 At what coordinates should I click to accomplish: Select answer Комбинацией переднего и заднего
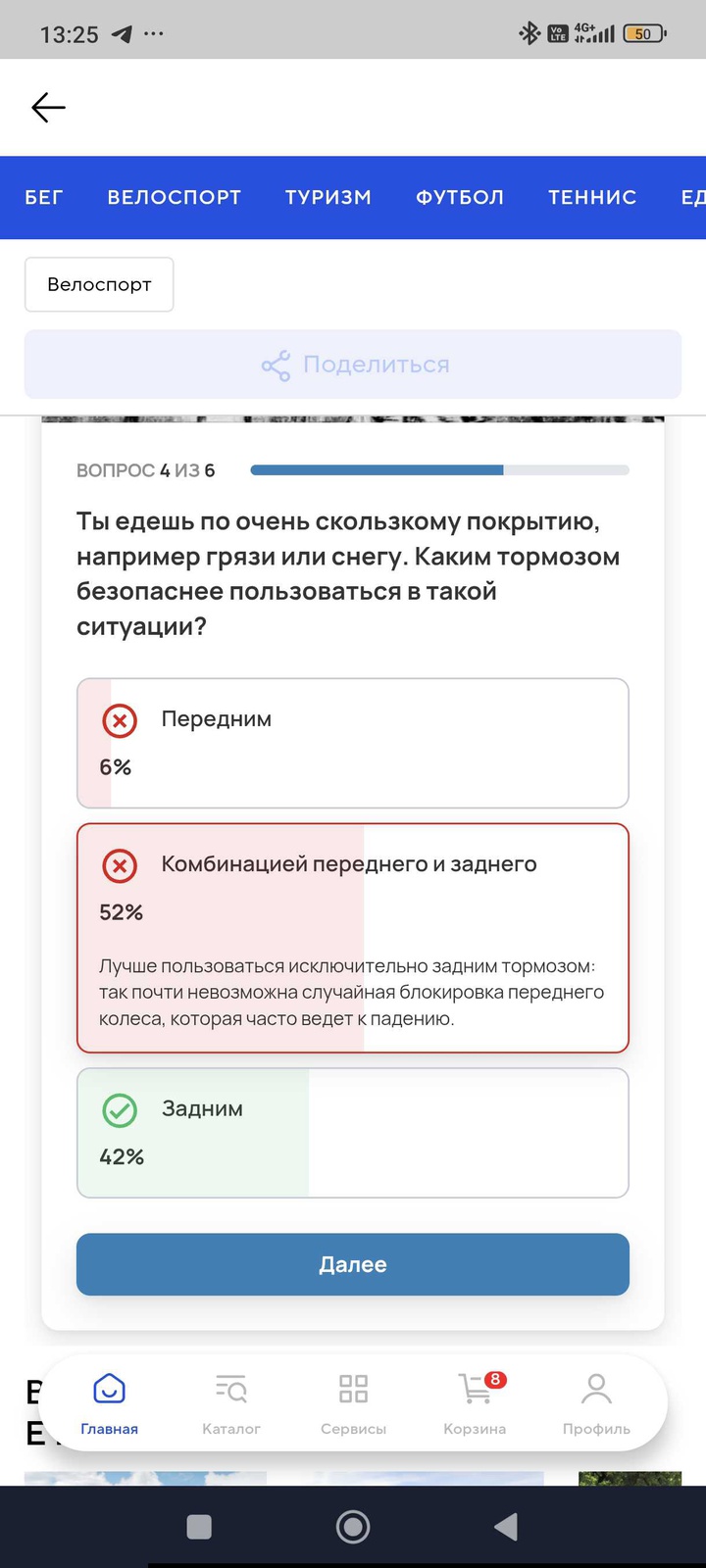click(x=353, y=936)
